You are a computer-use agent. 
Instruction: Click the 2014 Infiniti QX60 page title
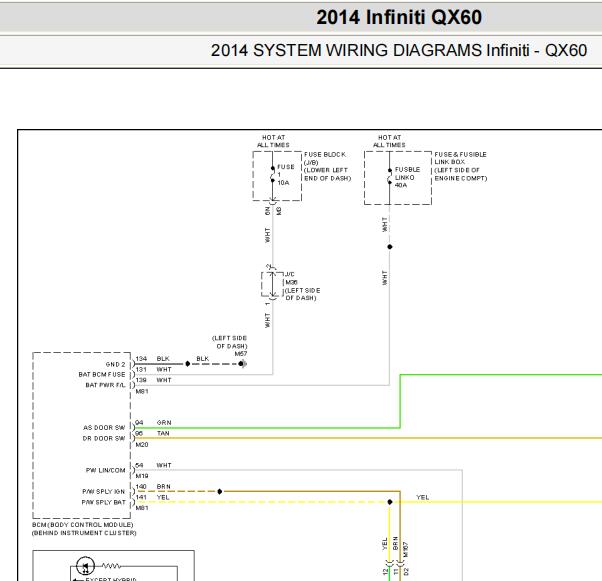pos(399,17)
